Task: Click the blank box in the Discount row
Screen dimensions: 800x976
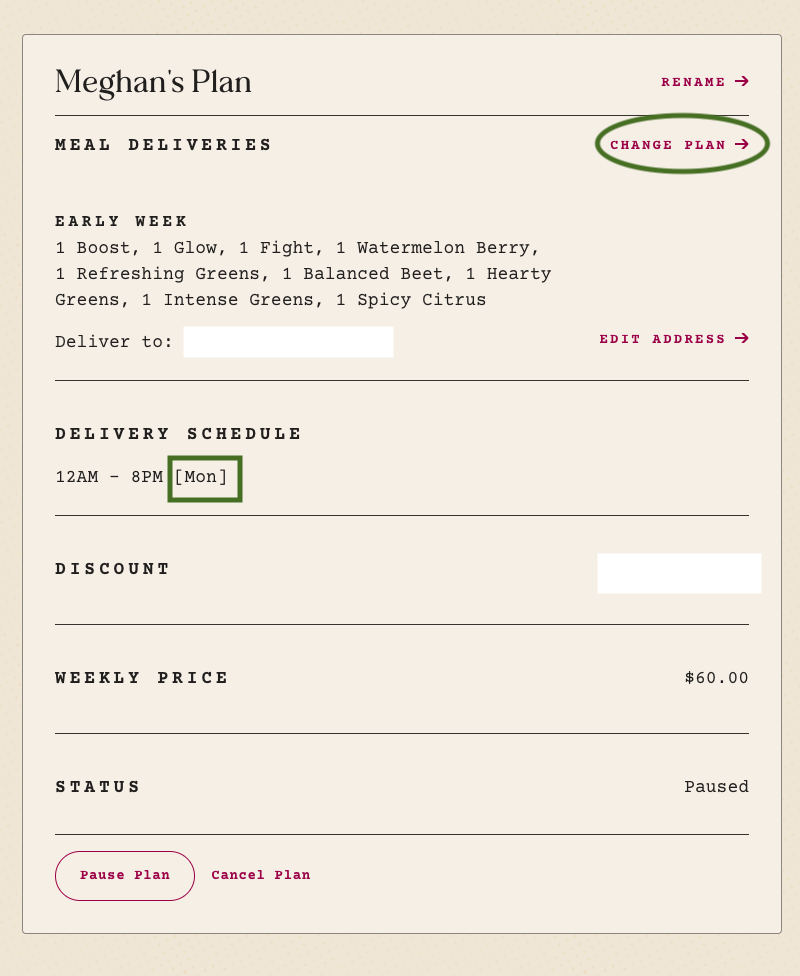Action: pyautogui.click(x=679, y=573)
